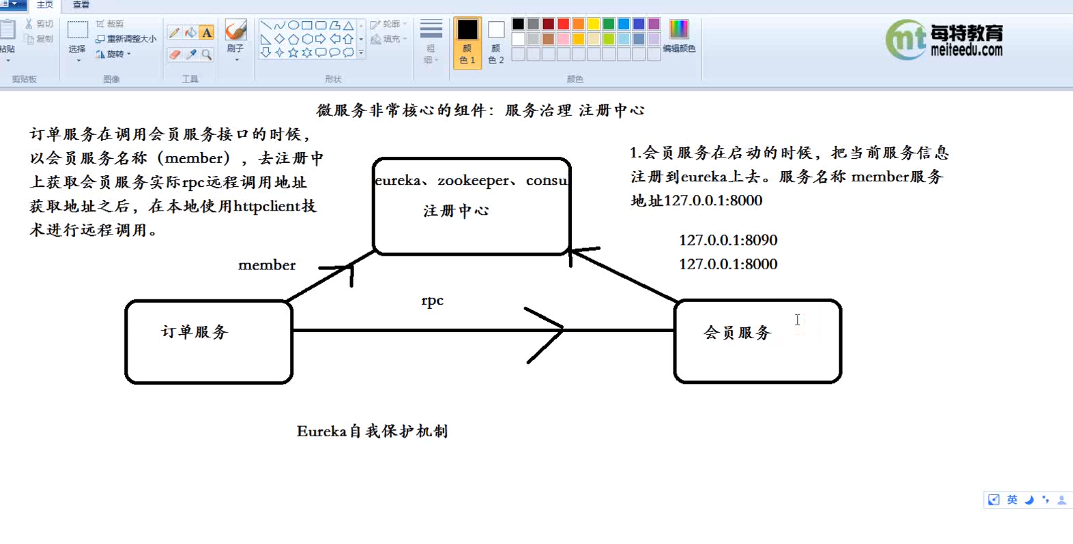Toggle the IME moon half-width indicator
The image size is (1073, 544).
(x=1029, y=500)
